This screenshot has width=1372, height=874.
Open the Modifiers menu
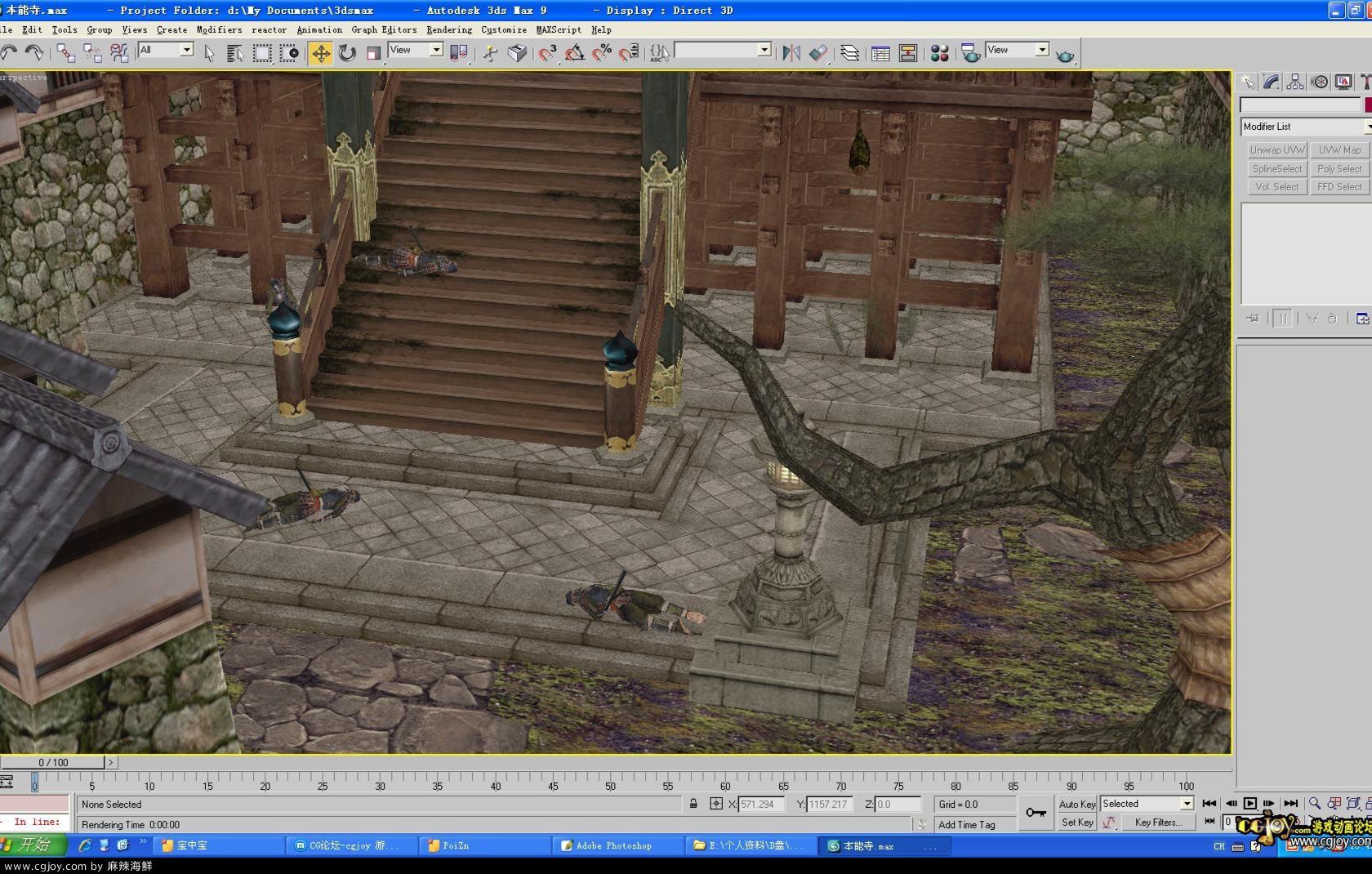tap(219, 29)
